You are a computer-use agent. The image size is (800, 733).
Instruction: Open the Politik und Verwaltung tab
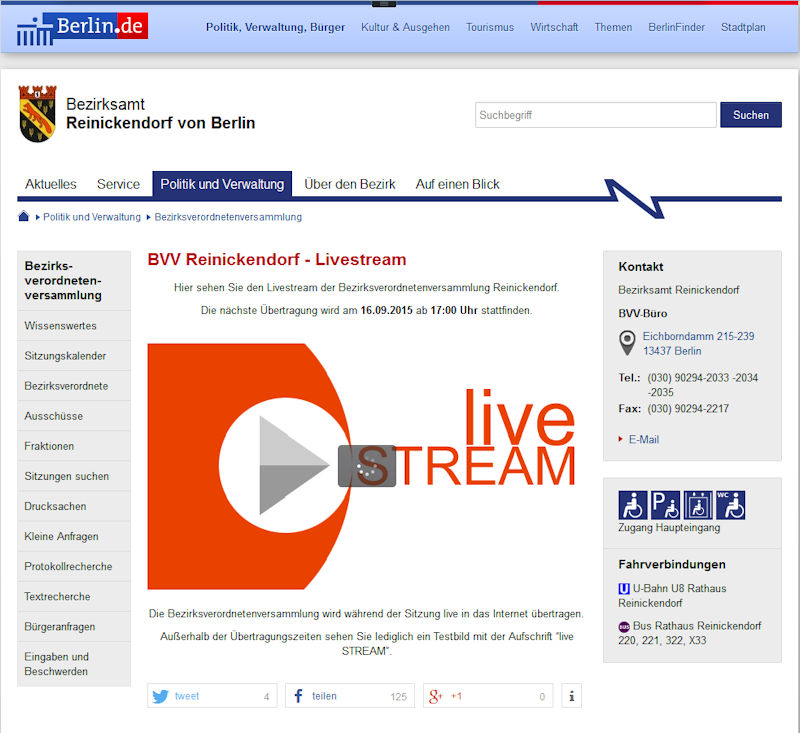coord(222,184)
